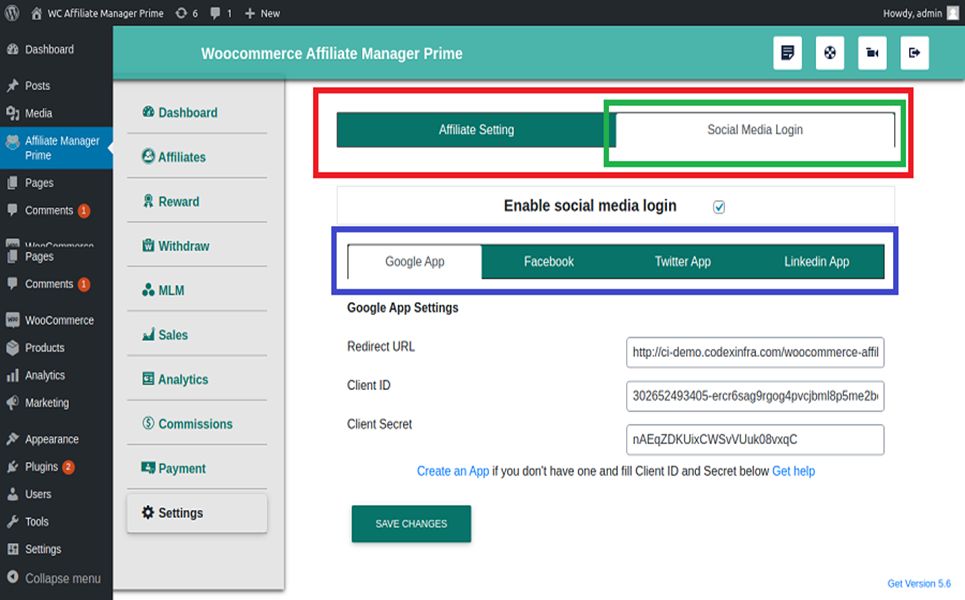Open WordPress Settings in dark sidebar
This screenshot has height=600, width=965.
[34, 549]
